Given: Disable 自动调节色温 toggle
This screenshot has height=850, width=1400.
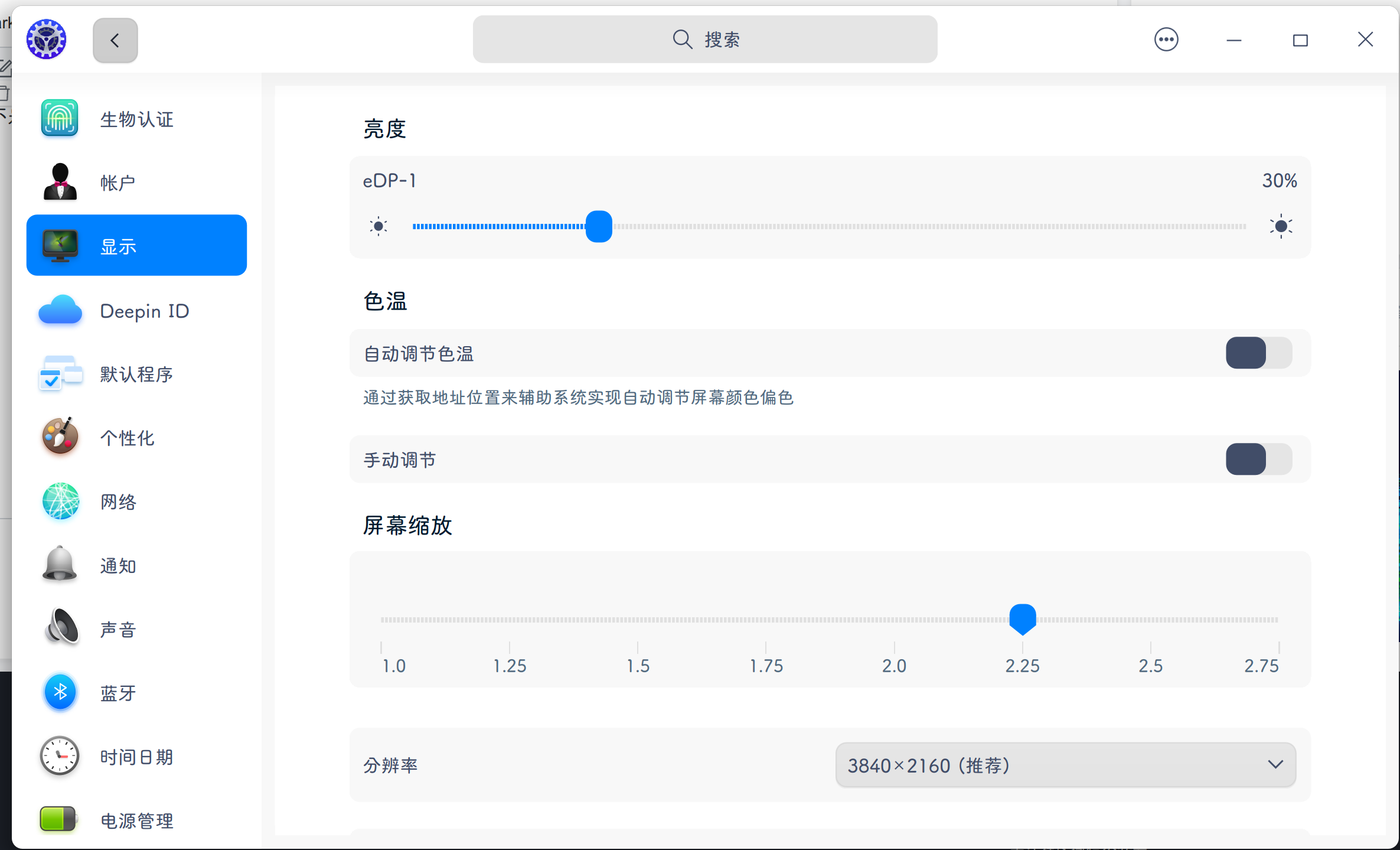Looking at the screenshot, I should [x=1258, y=353].
